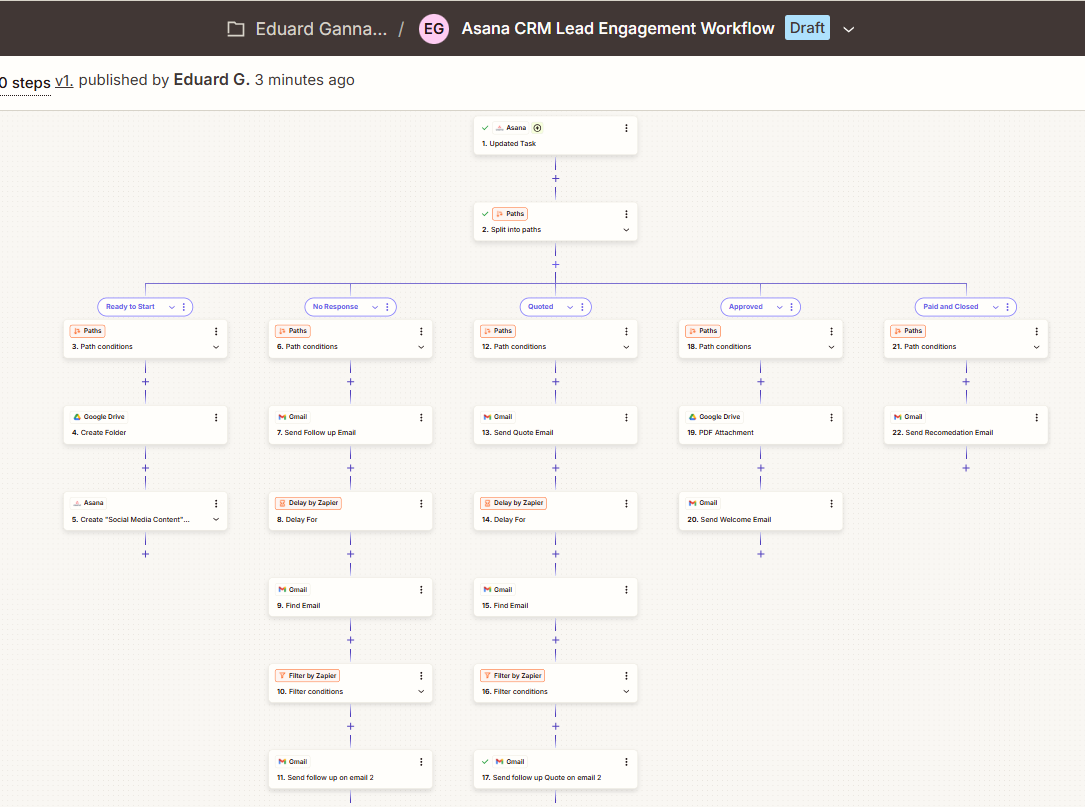Open options menu for Create Social Media Content step
The image size is (1085, 807).
[x=216, y=504]
